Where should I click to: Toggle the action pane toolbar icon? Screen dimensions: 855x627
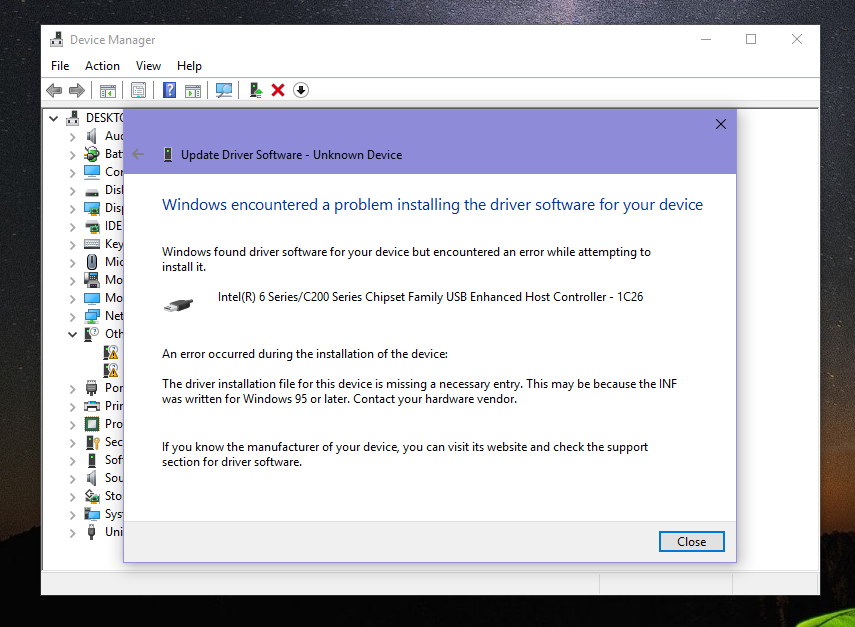click(193, 91)
